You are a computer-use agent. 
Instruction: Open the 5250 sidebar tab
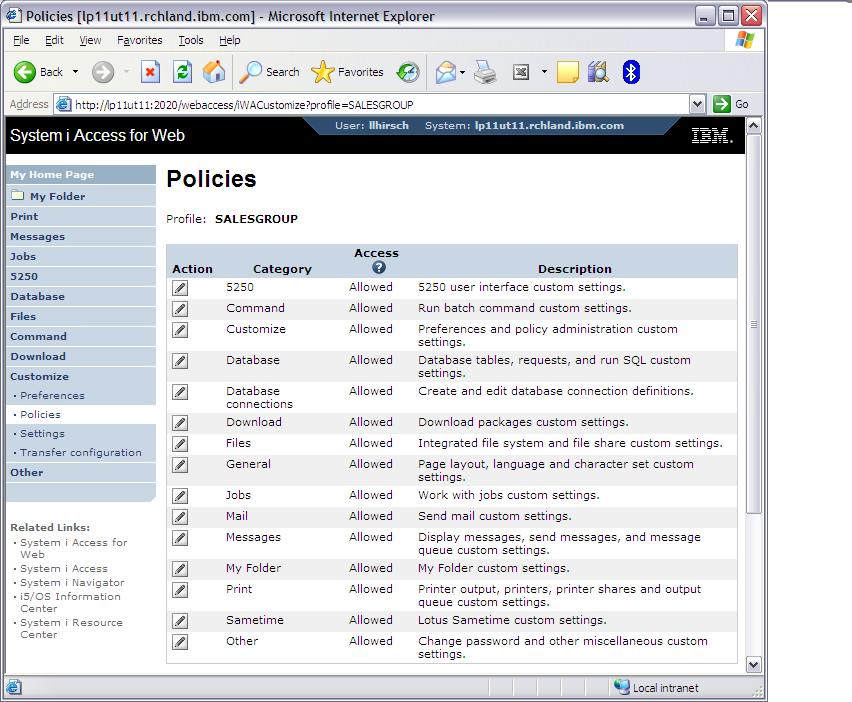(80, 277)
